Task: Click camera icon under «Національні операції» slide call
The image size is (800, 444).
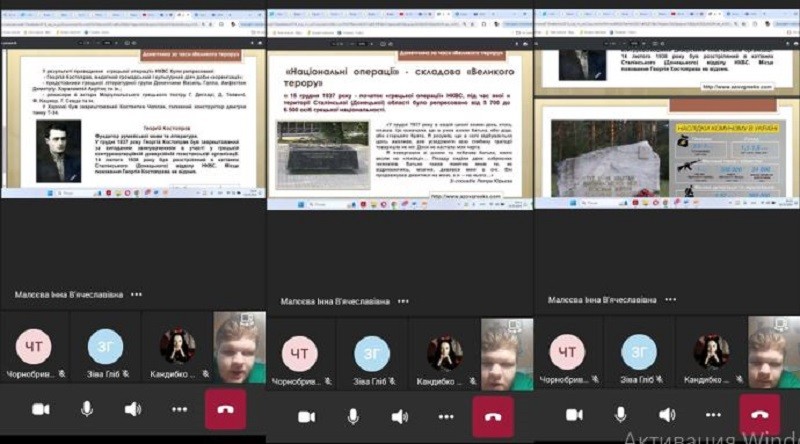Action: click(x=307, y=417)
